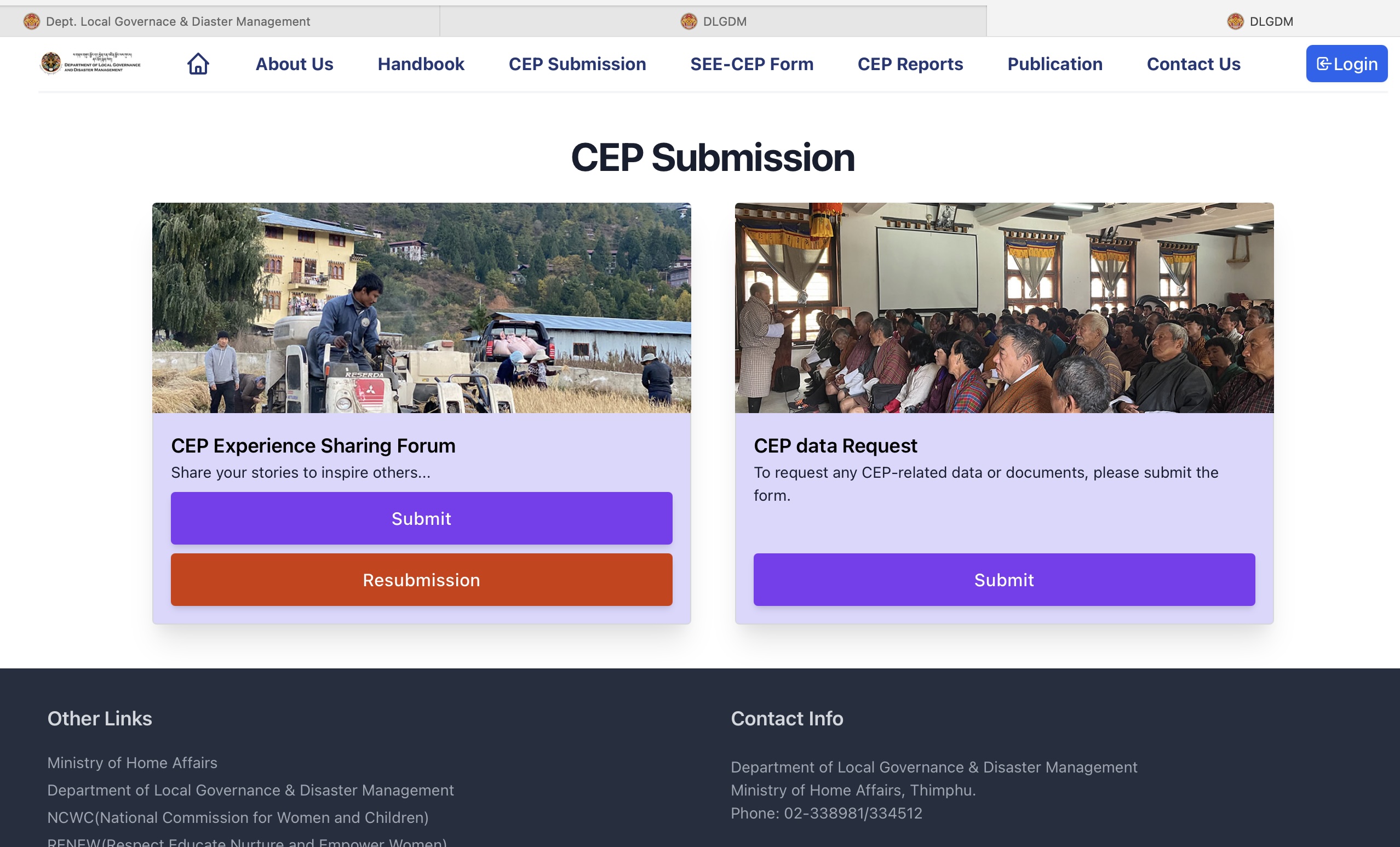Go to the Contact Us page
1400x847 pixels.
[1193, 64]
